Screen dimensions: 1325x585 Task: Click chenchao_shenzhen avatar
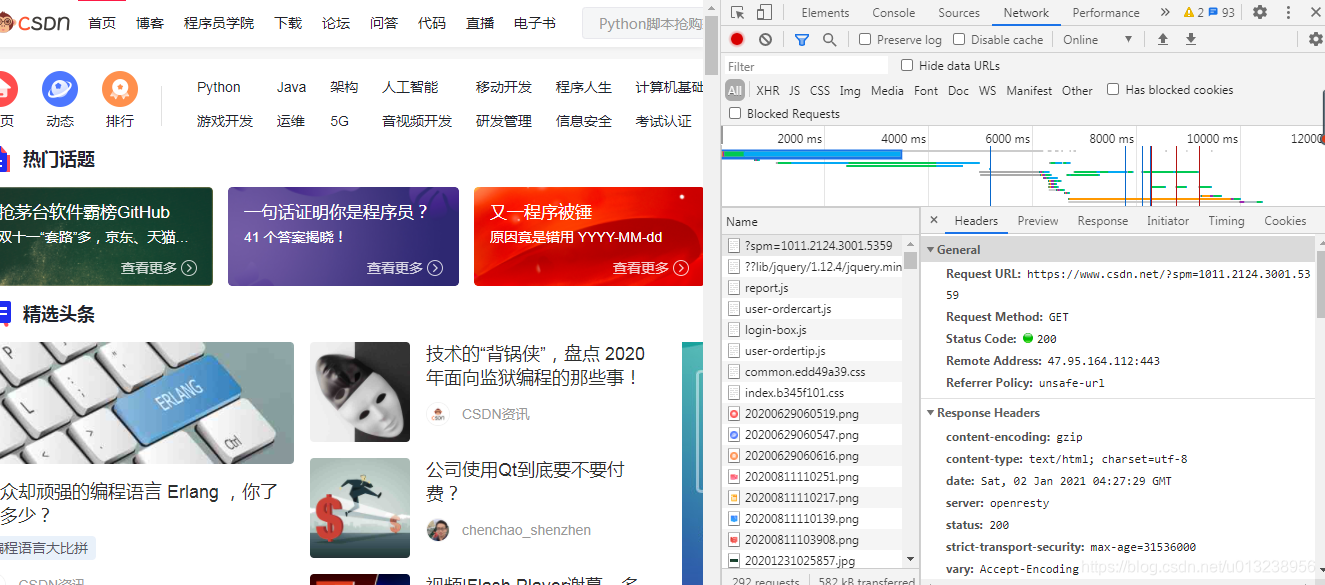438,530
